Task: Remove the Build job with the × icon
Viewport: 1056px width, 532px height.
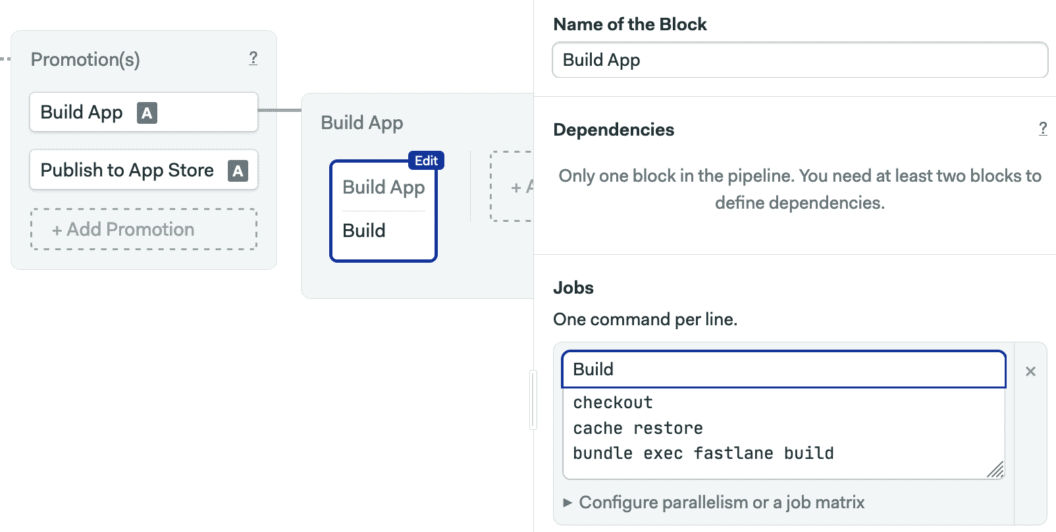Action: (1030, 371)
